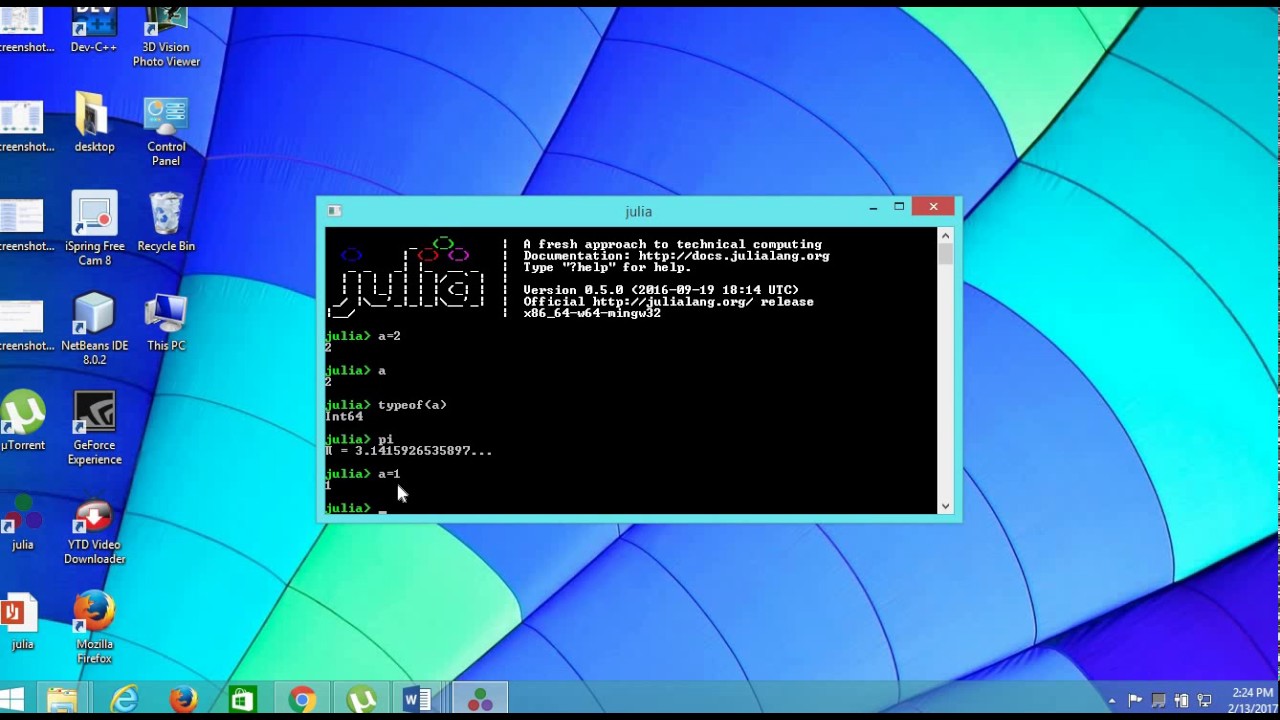Click the julia window title bar text
The width and height of the screenshot is (1280, 720).
coord(638,212)
